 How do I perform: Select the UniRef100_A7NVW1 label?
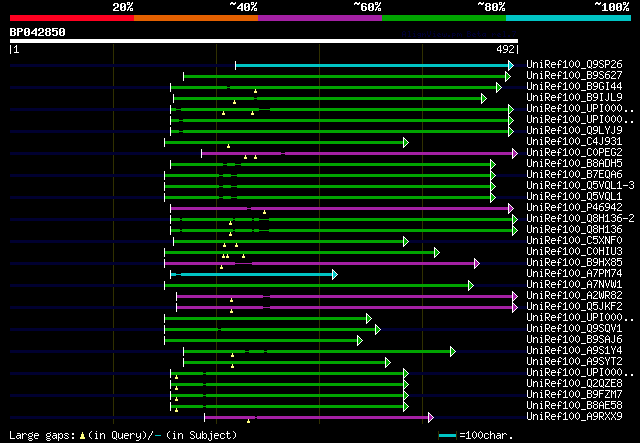(574, 284)
